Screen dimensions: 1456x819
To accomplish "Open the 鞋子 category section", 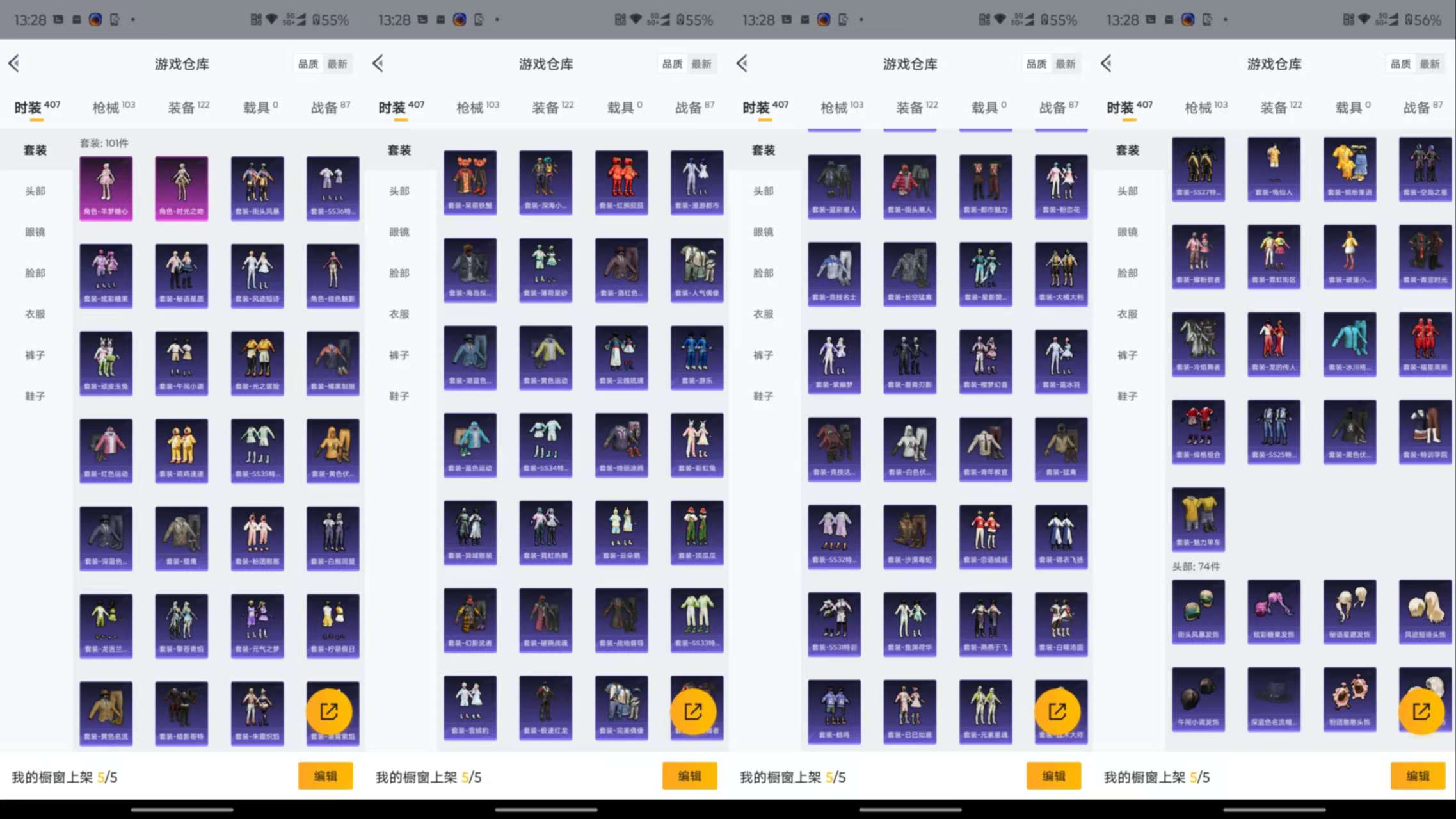I will (x=35, y=396).
